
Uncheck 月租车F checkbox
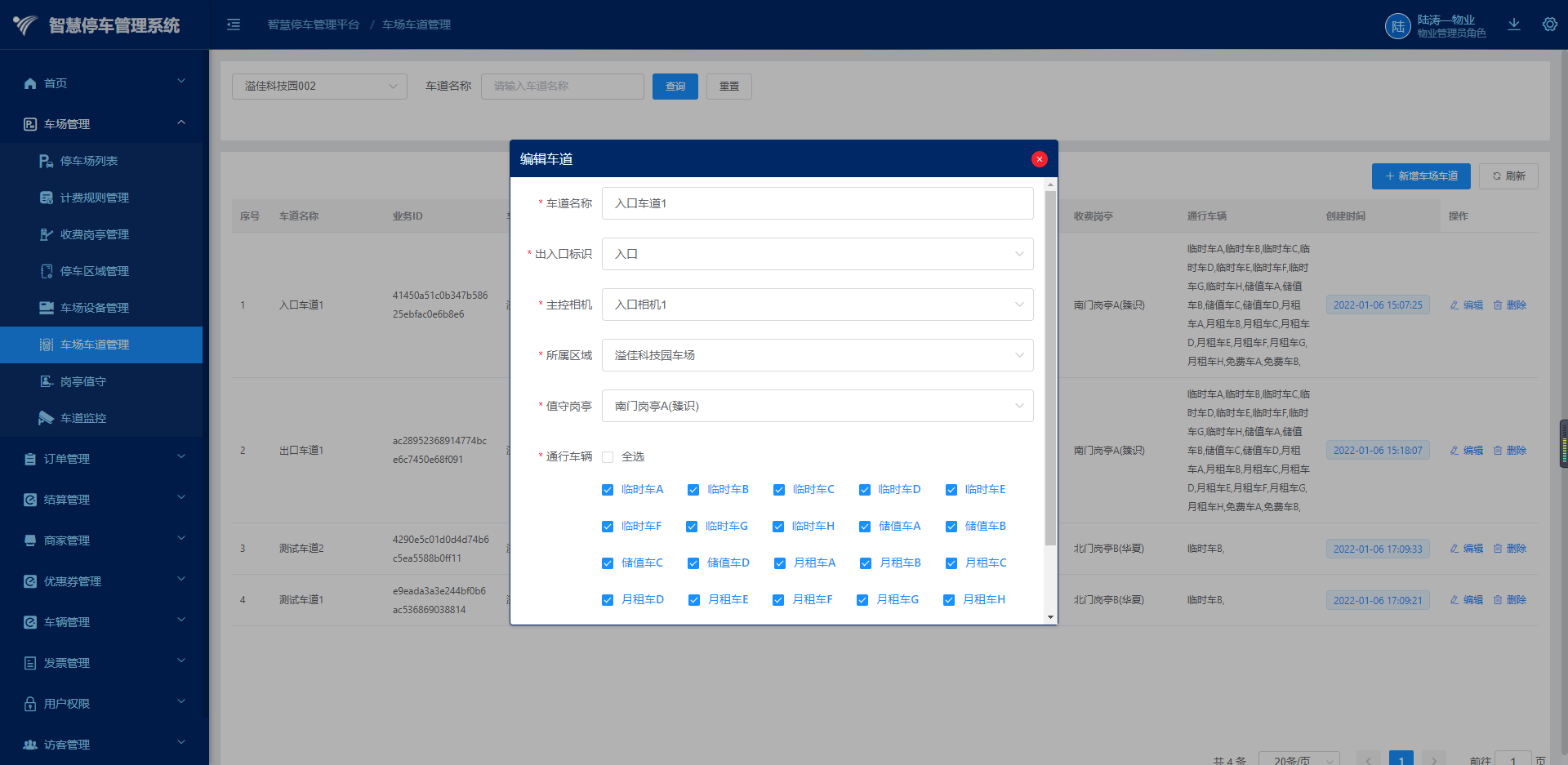click(x=778, y=600)
